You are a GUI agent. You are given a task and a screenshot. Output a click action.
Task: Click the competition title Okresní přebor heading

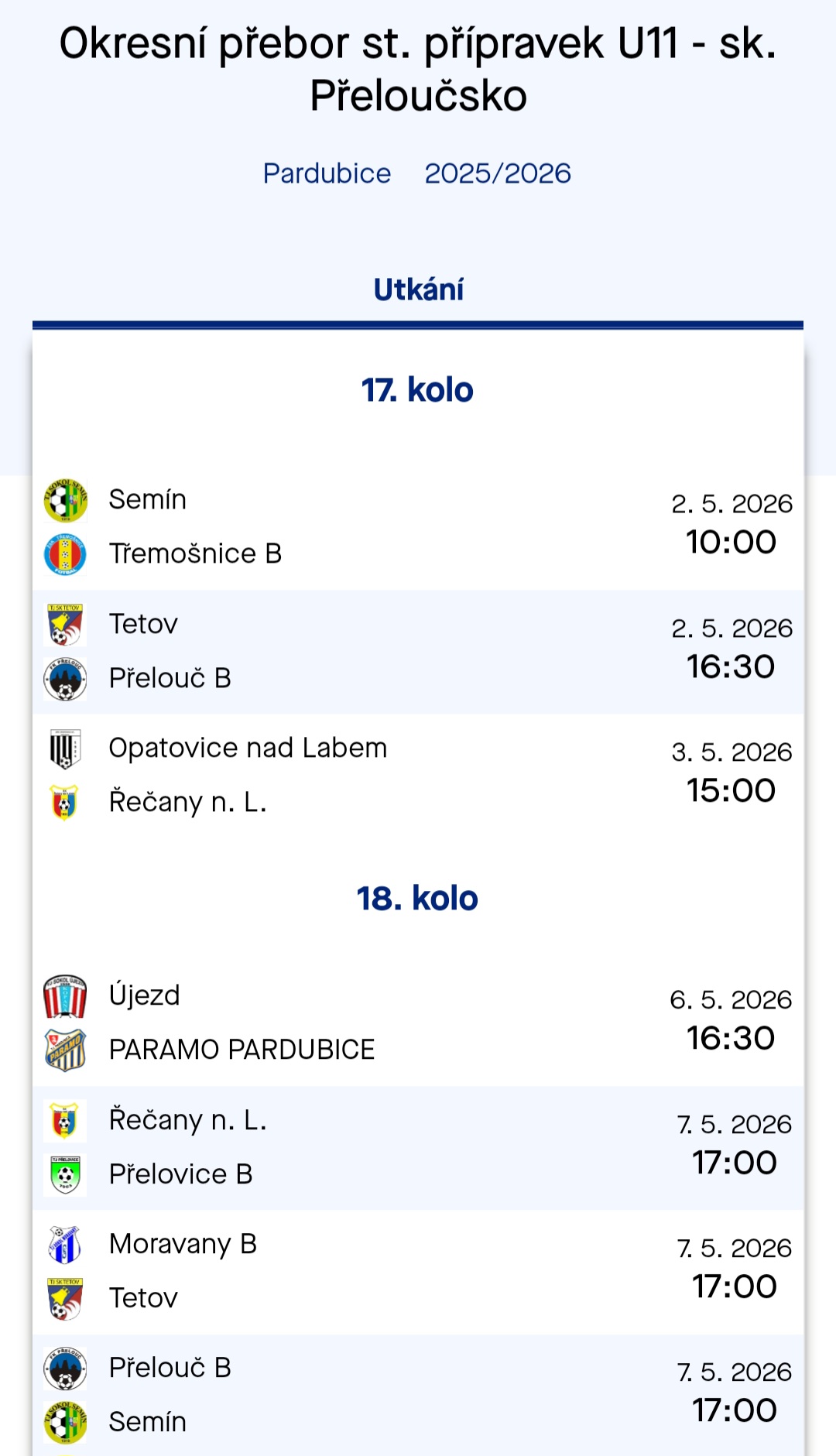click(418, 68)
